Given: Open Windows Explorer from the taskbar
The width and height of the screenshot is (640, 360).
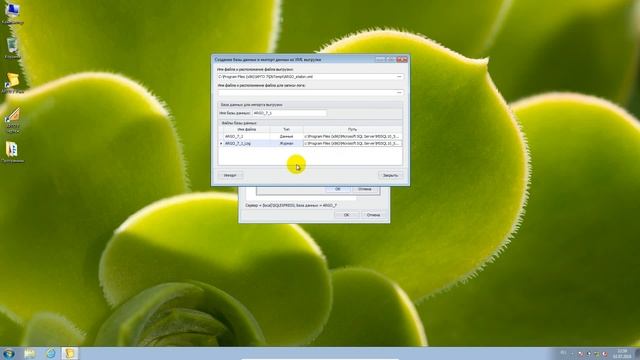Looking at the screenshot, I should (x=29, y=353).
